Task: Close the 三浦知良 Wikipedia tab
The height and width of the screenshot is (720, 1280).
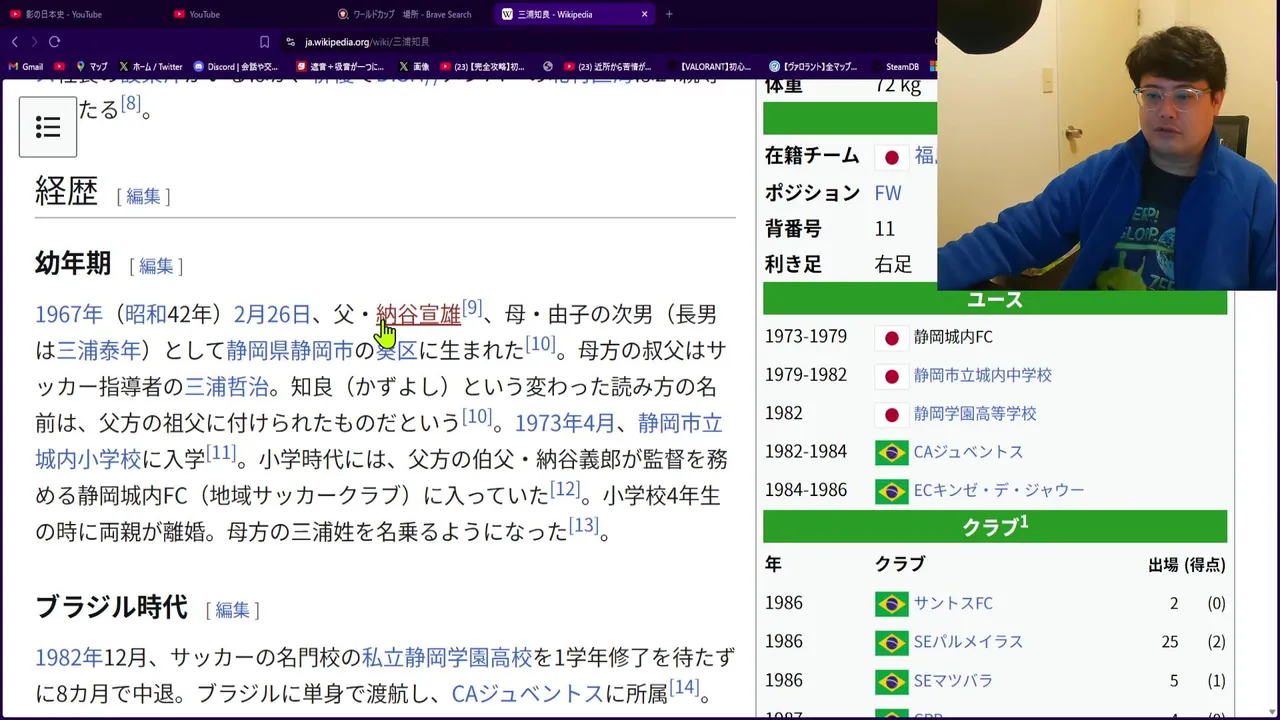Action: pos(644,14)
